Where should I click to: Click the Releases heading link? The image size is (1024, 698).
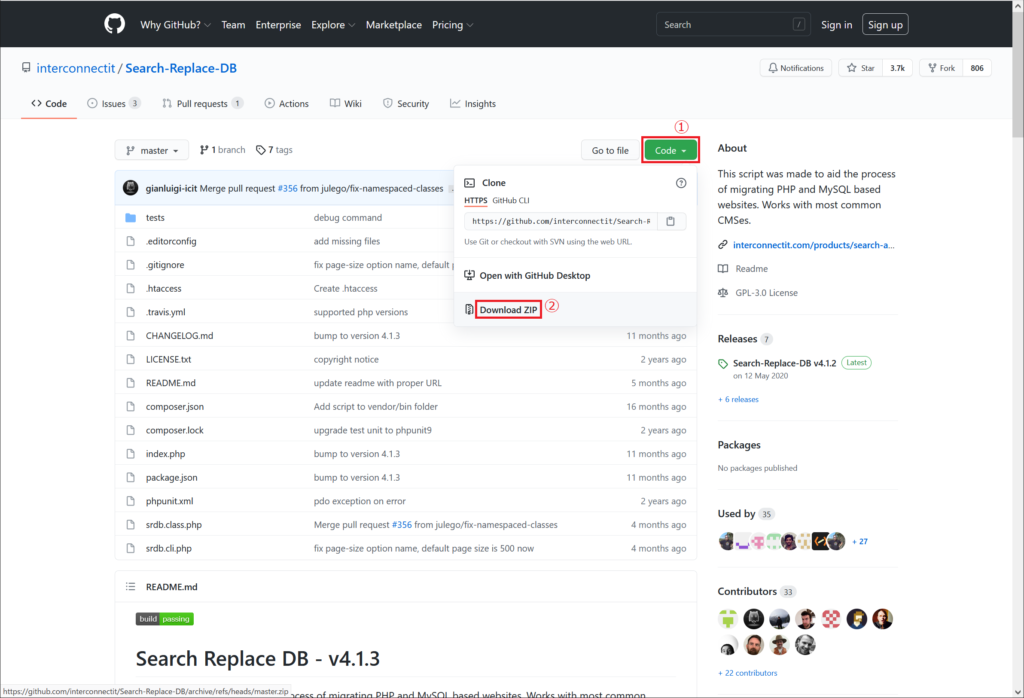pyautogui.click(x=737, y=338)
